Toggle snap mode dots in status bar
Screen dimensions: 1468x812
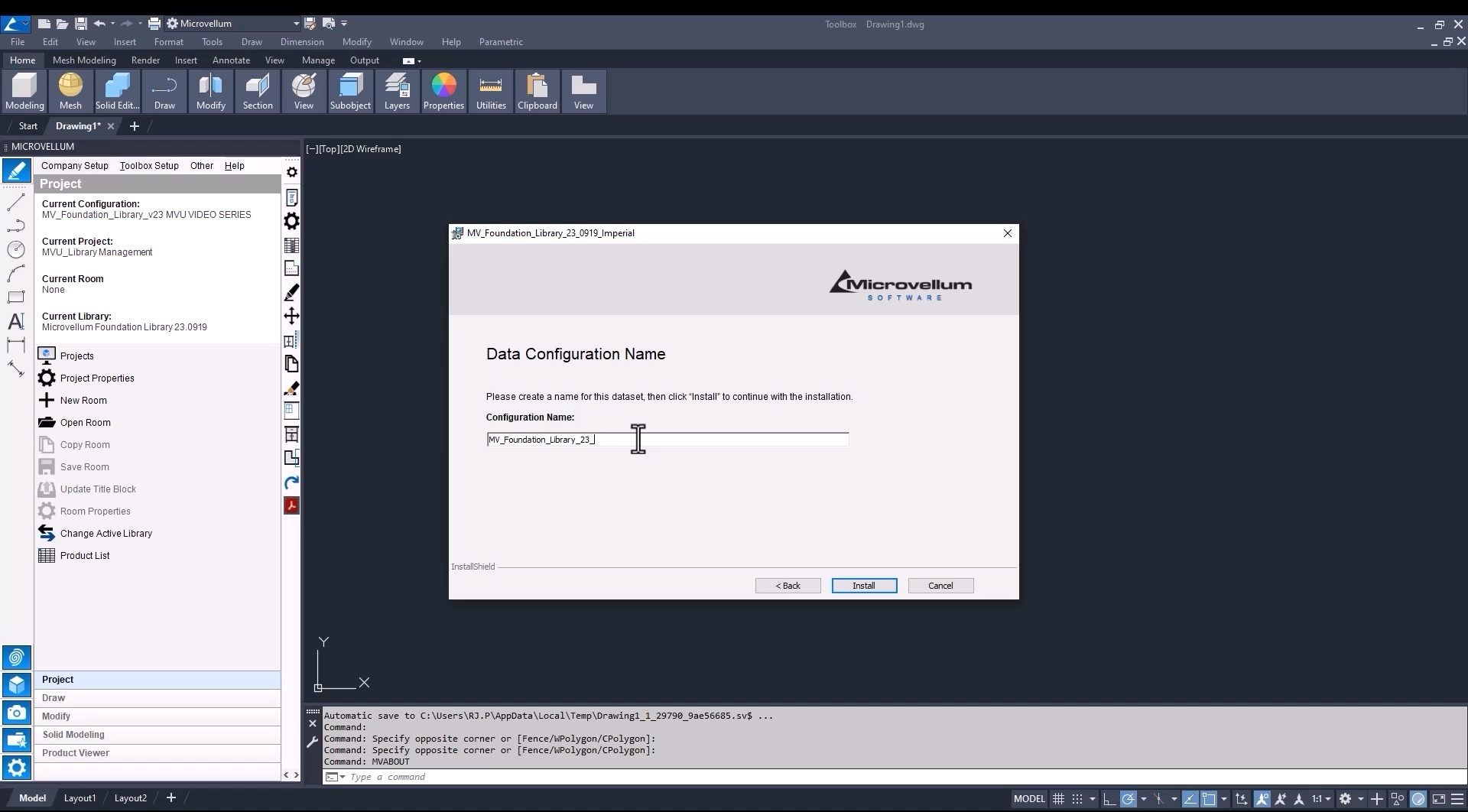click(x=1077, y=798)
